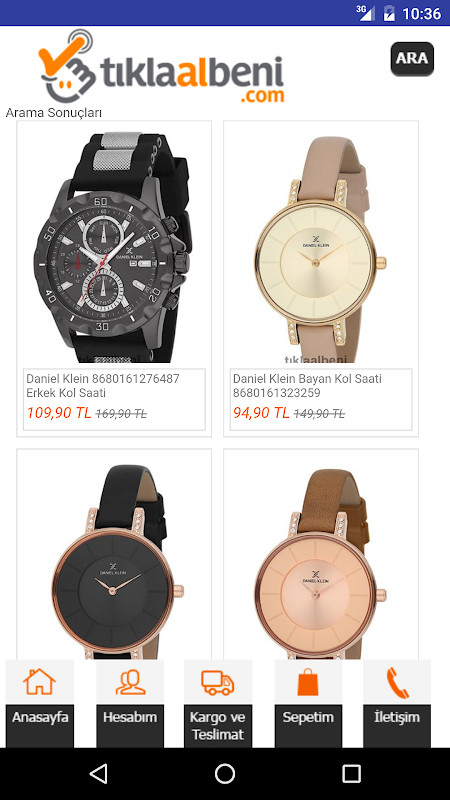Viewport: 450px width, 800px height.
Task: Select the Hesabım tab label
Action: click(130, 717)
